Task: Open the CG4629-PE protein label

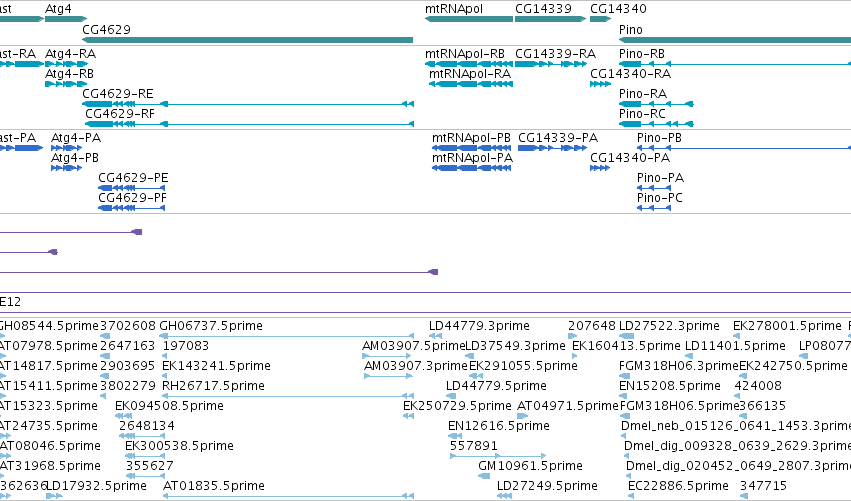Action: [134, 178]
